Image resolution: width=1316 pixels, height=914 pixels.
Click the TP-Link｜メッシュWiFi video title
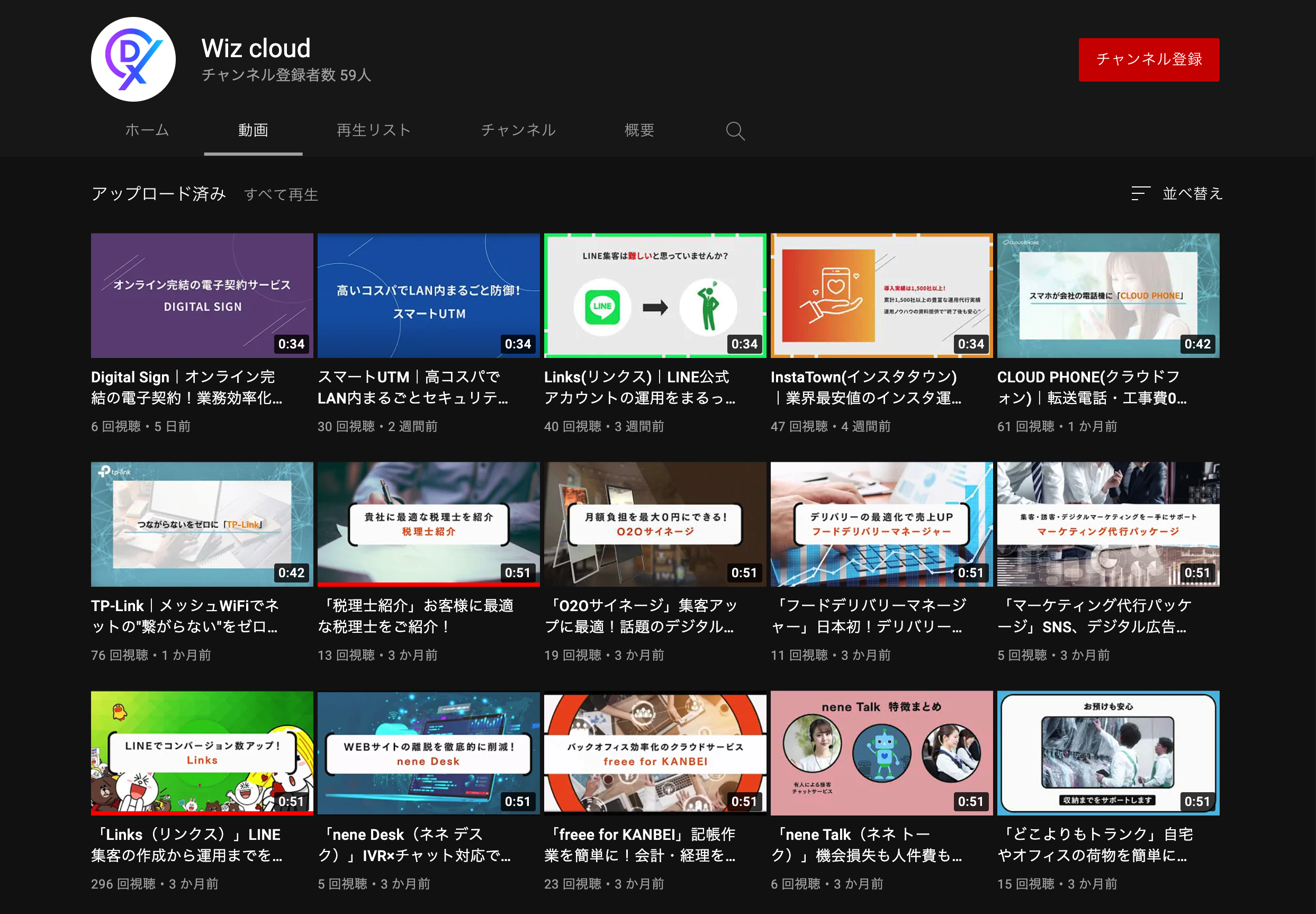(x=185, y=616)
